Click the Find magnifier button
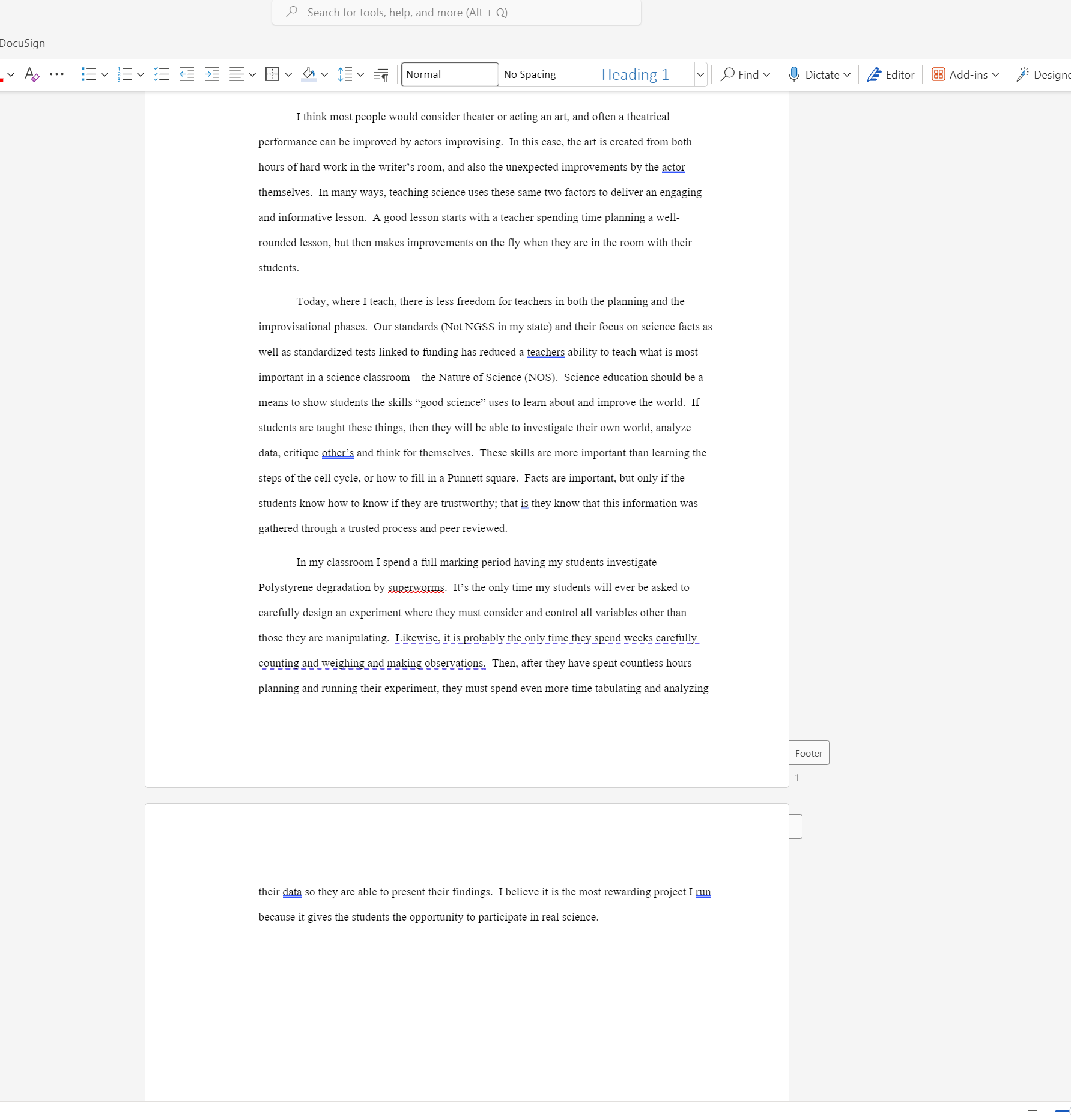This screenshot has width=1071, height=1120. [739, 74]
